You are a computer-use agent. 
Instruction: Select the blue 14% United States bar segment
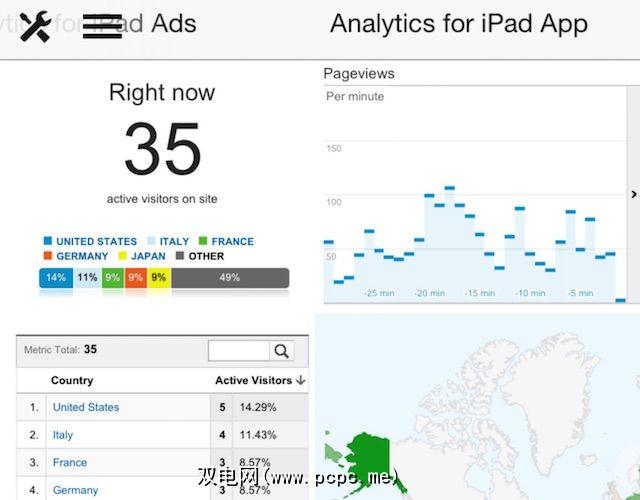[56, 278]
